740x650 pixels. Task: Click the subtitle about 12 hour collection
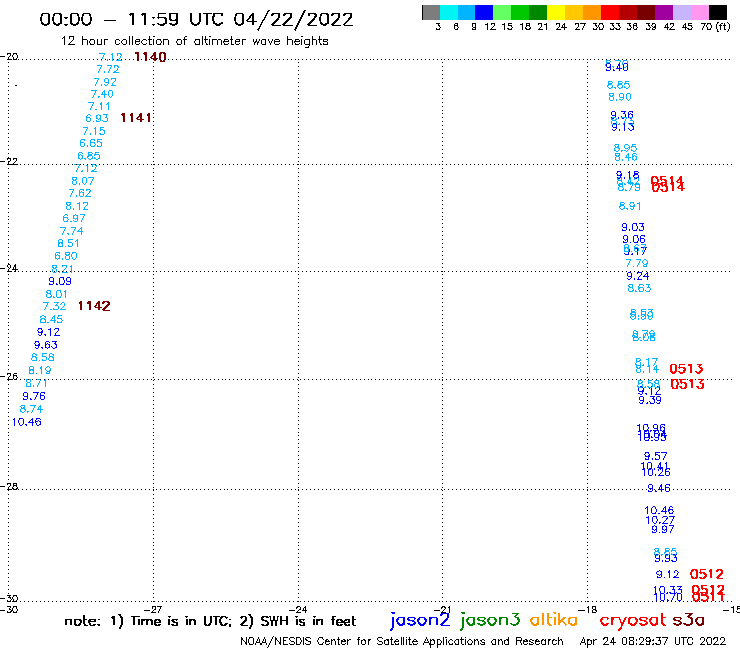[194, 42]
